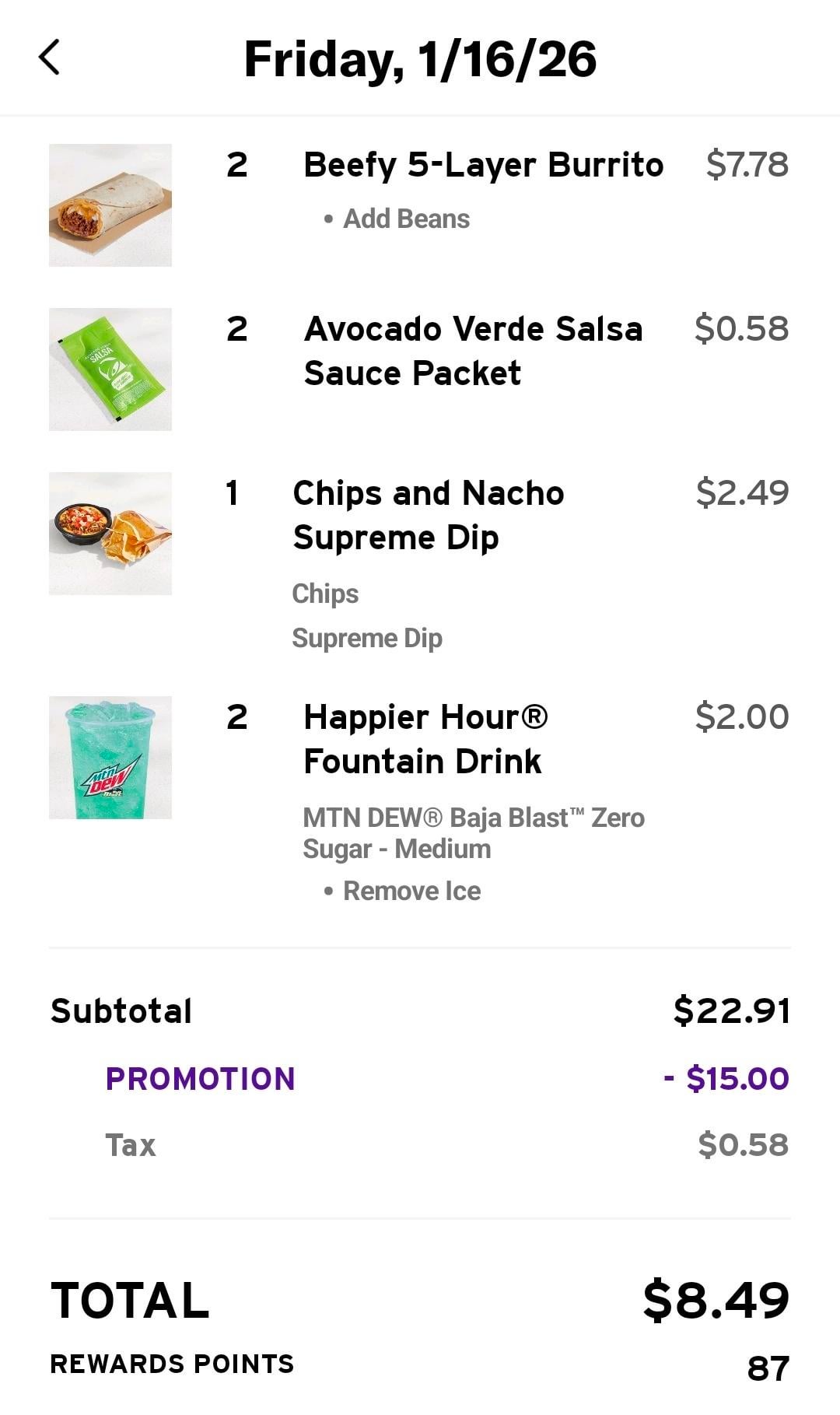The image size is (840, 1415).
Task: Tap the Baja Blast drink image
Action: pos(110,758)
